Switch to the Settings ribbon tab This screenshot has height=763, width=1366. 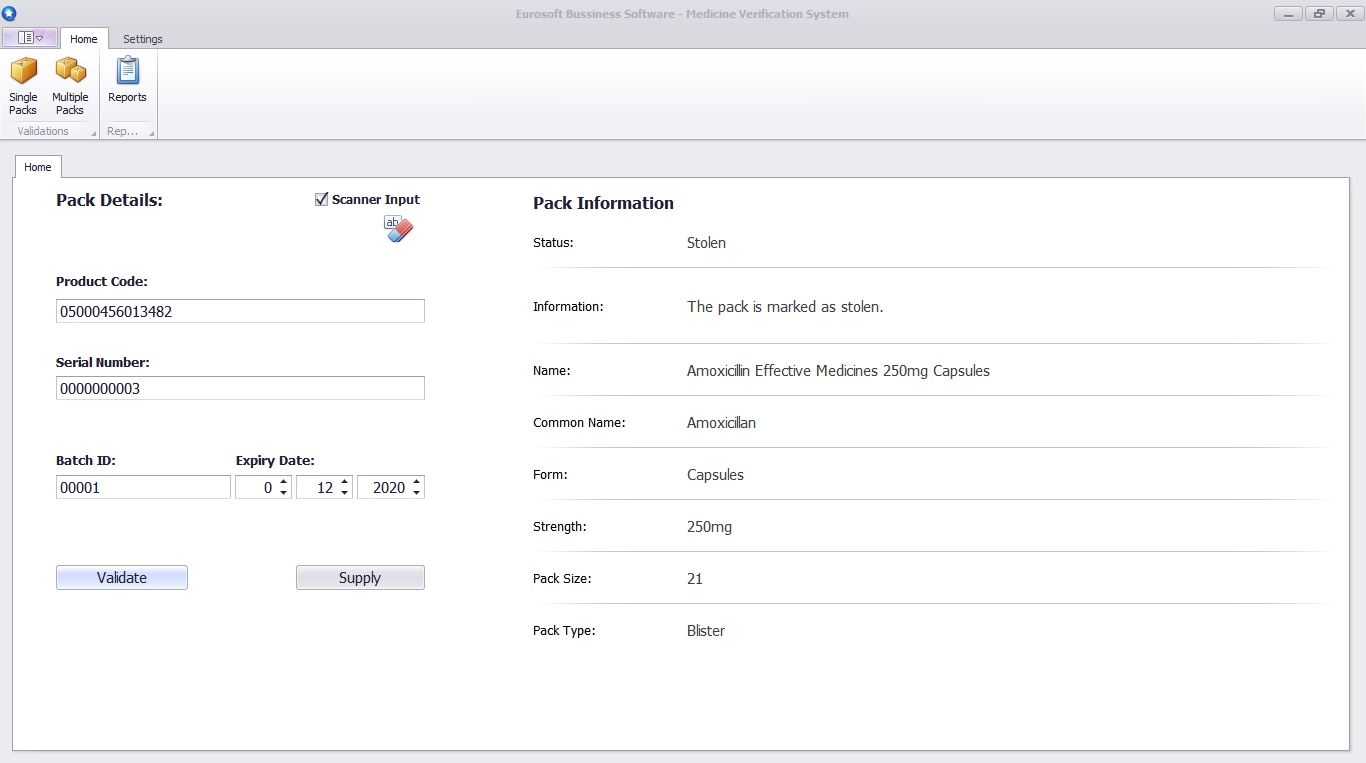[143, 39]
